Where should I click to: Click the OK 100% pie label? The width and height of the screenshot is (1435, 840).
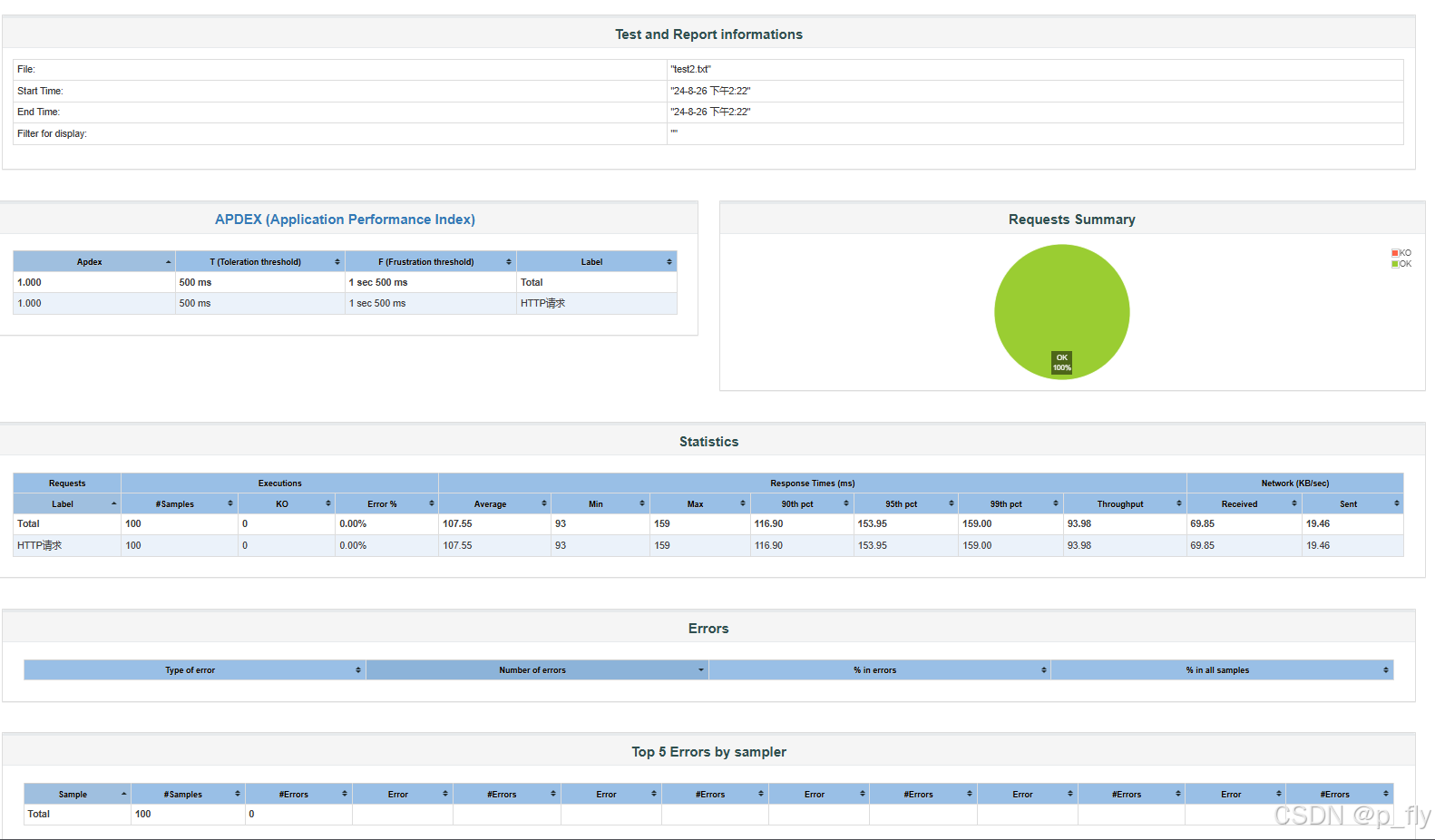click(1061, 363)
